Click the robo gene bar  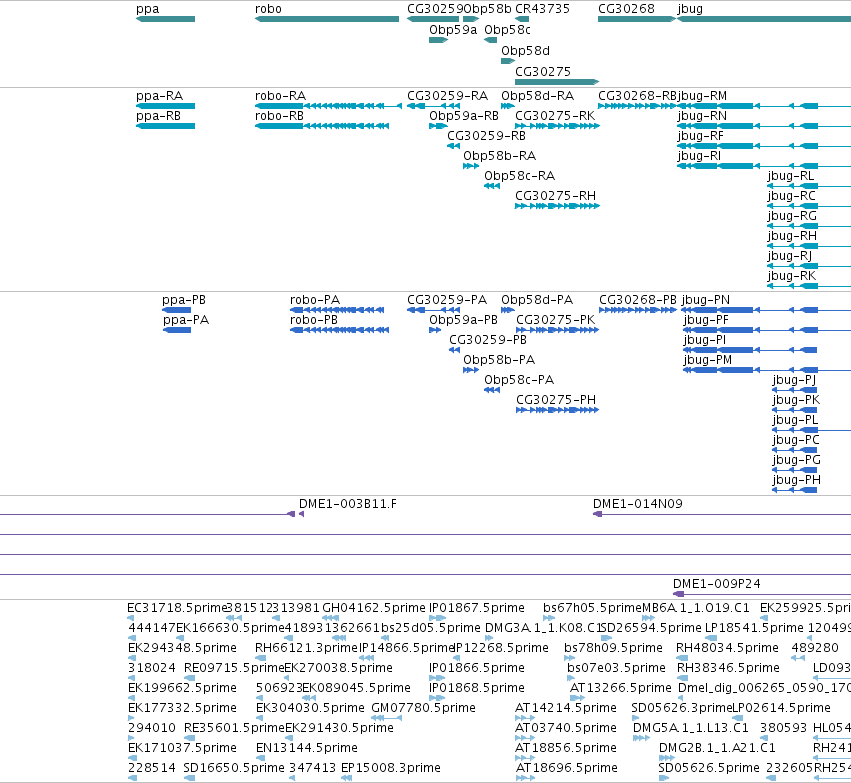click(x=327, y=19)
